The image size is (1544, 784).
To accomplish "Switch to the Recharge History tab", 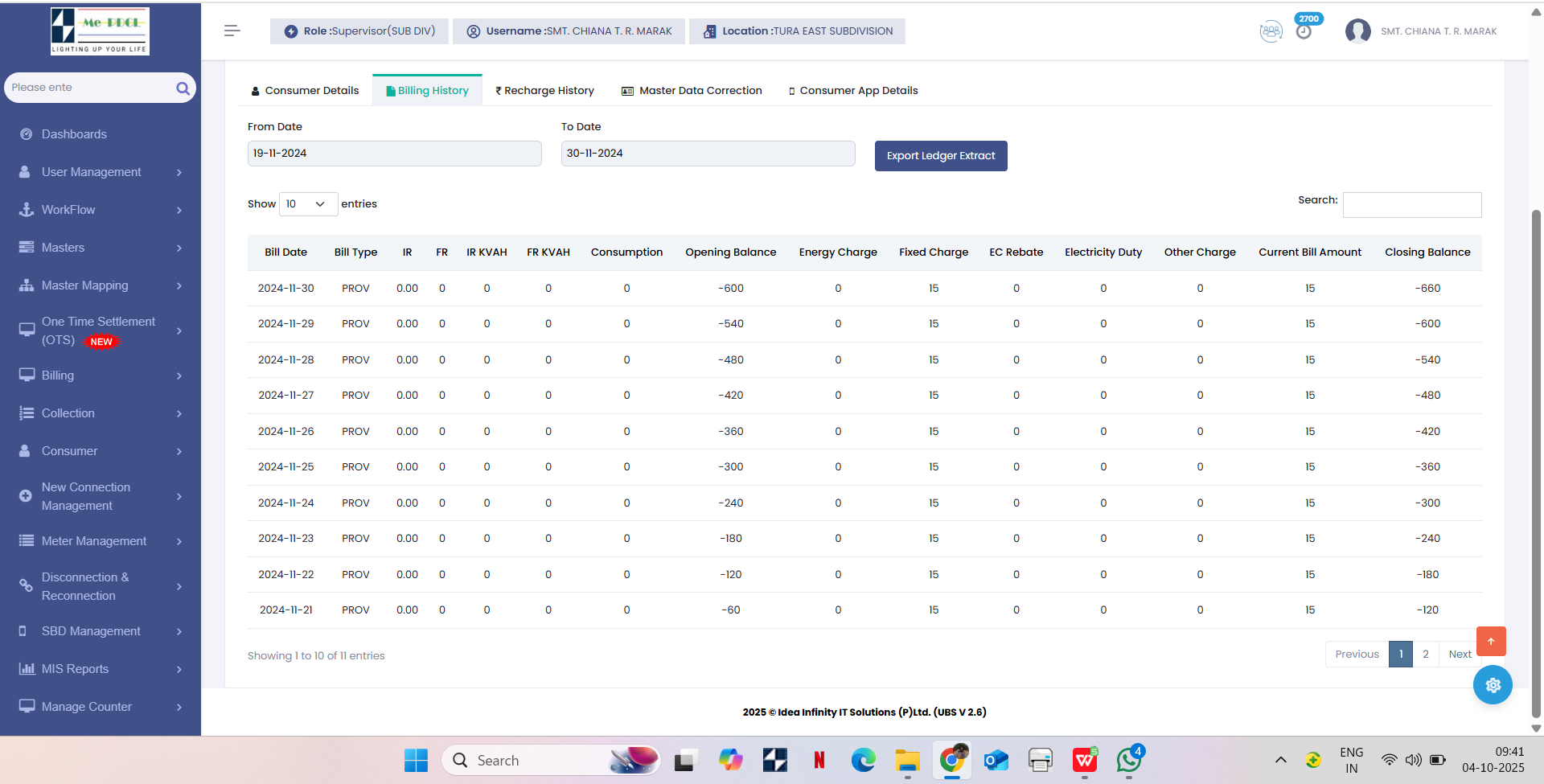I will click(x=544, y=91).
